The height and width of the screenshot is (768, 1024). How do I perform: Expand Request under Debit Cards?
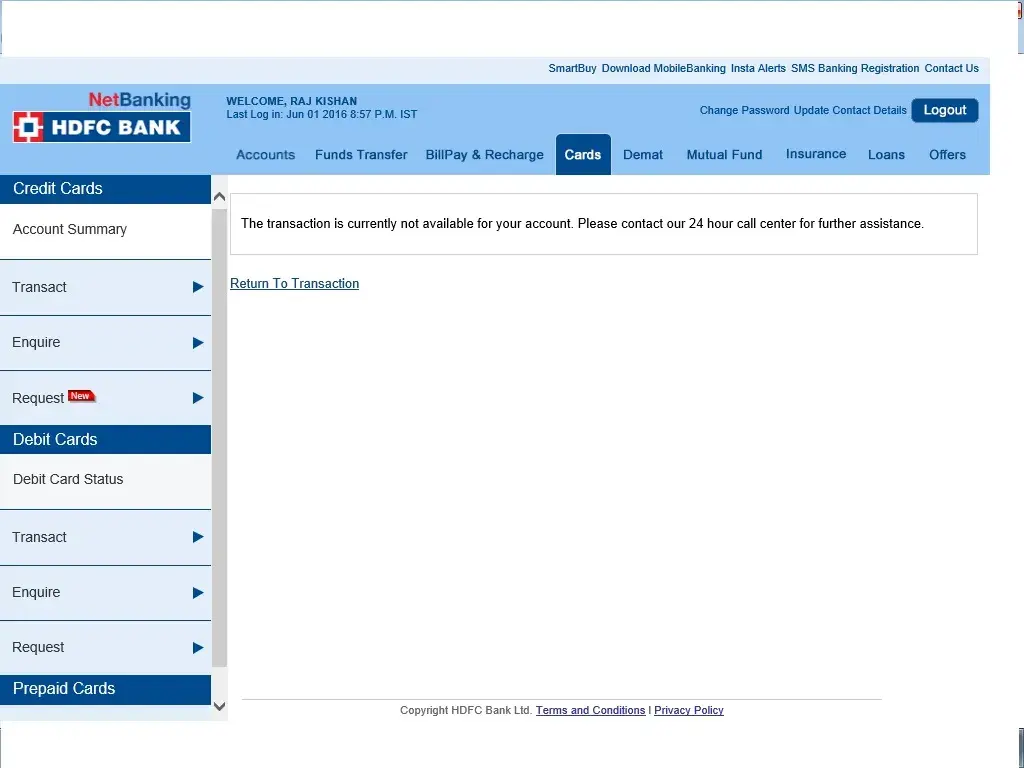(x=105, y=648)
